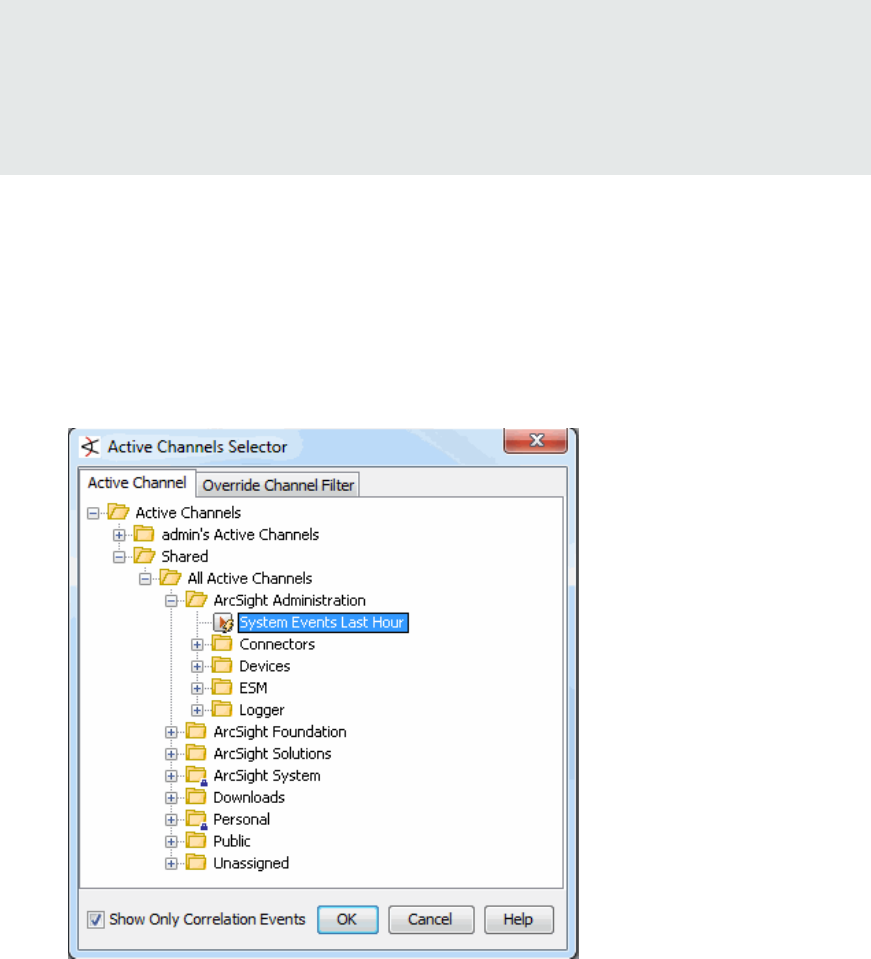Click the Unassigned folder icon

(196, 863)
